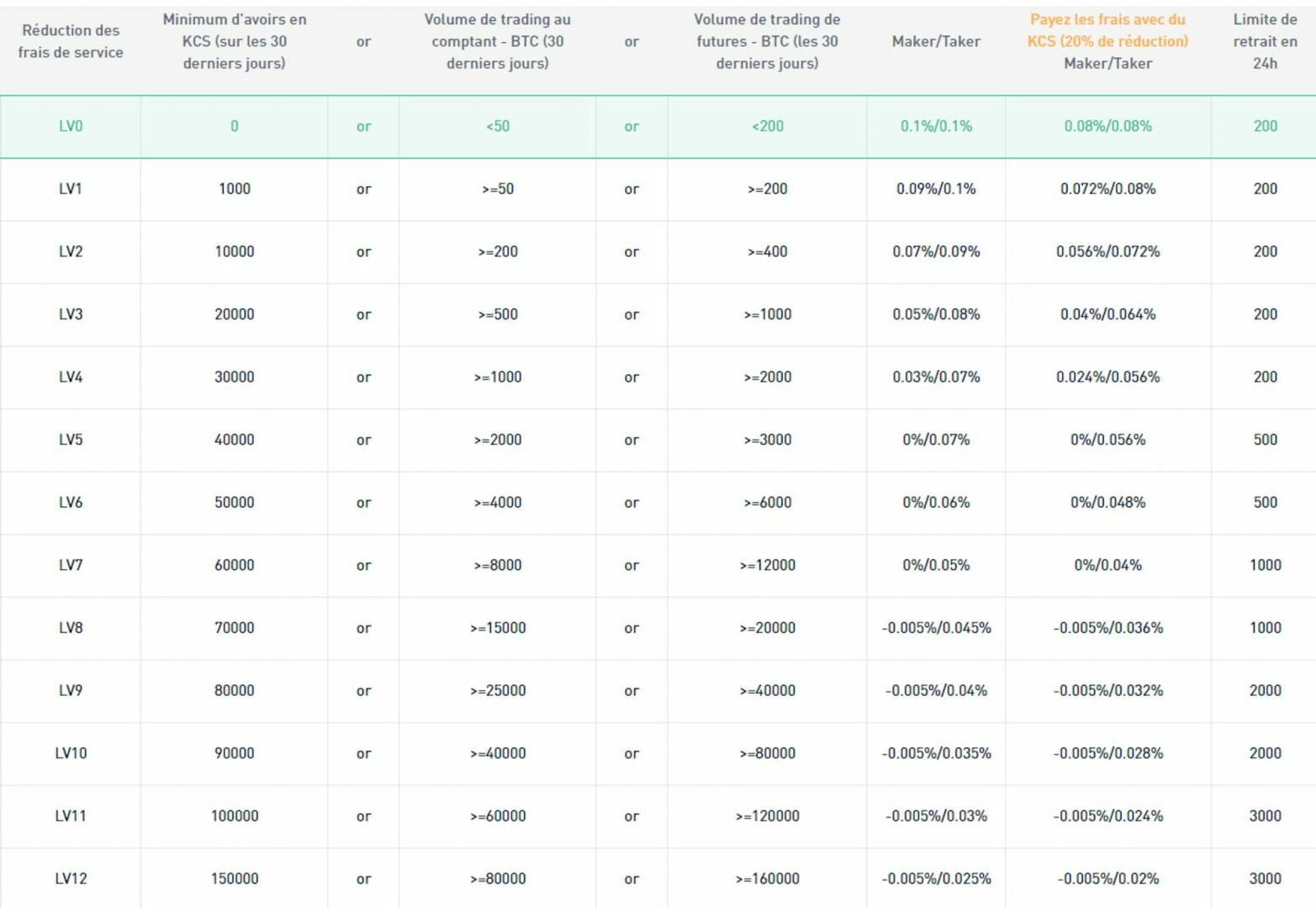Click the fee cell '0.09%/0.1%'
This screenshot has height=908, width=1316.
tap(936, 189)
